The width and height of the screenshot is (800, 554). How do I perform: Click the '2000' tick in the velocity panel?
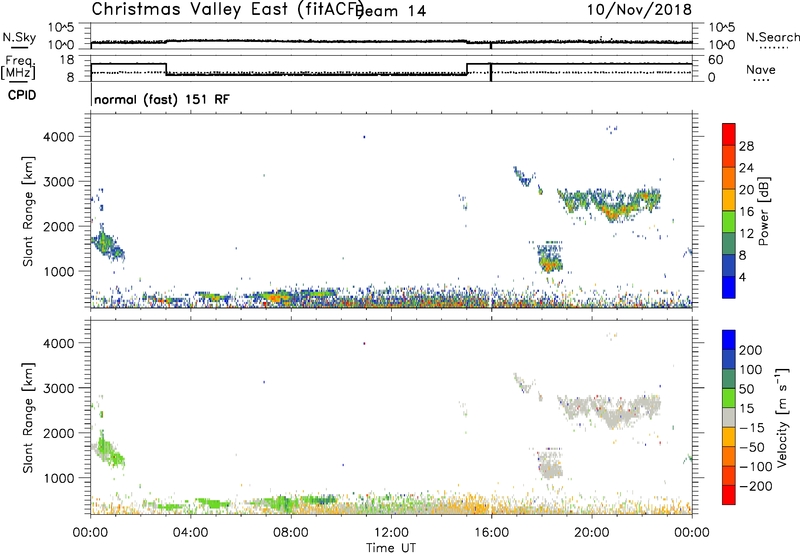pos(59,433)
